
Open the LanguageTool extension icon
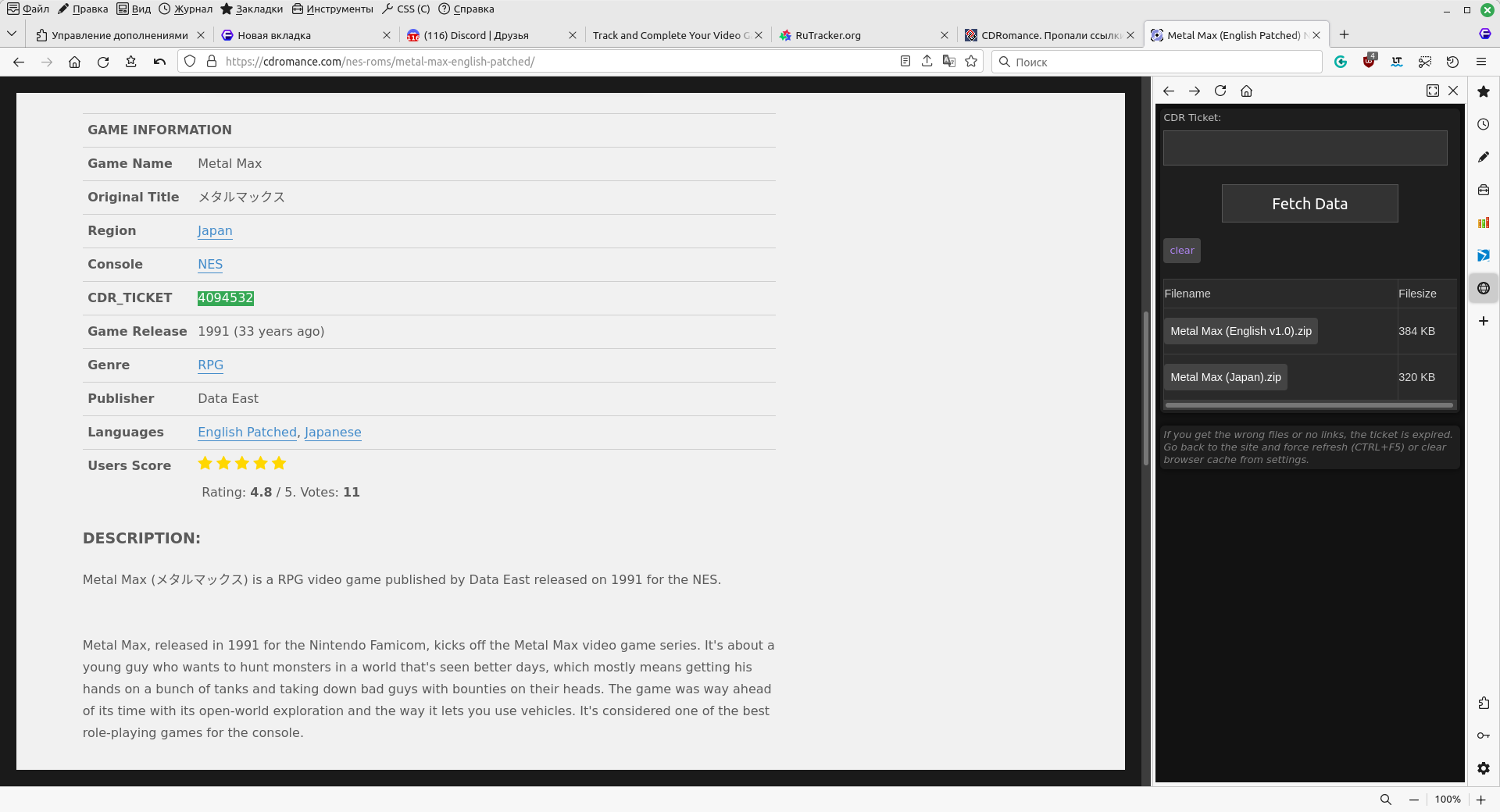[1397, 62]
